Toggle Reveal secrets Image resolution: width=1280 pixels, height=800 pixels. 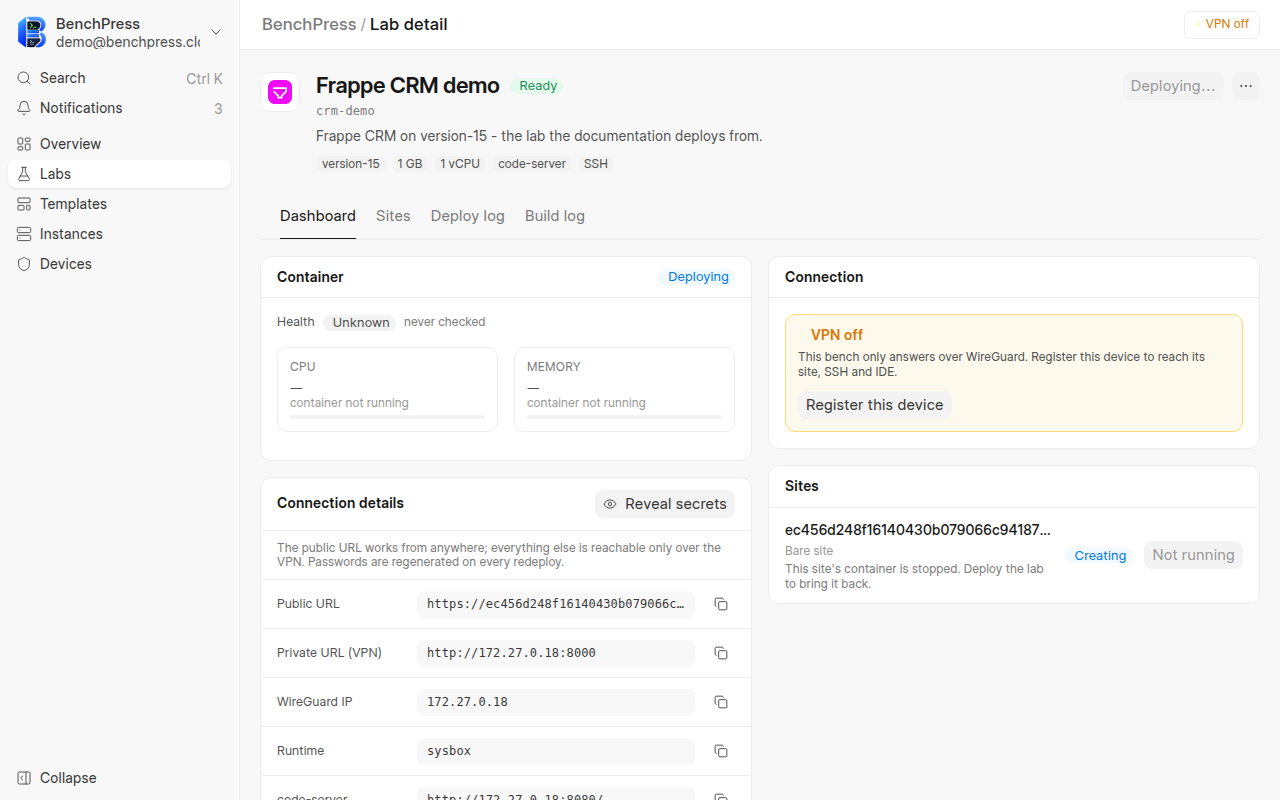click(x=665, y=504)
